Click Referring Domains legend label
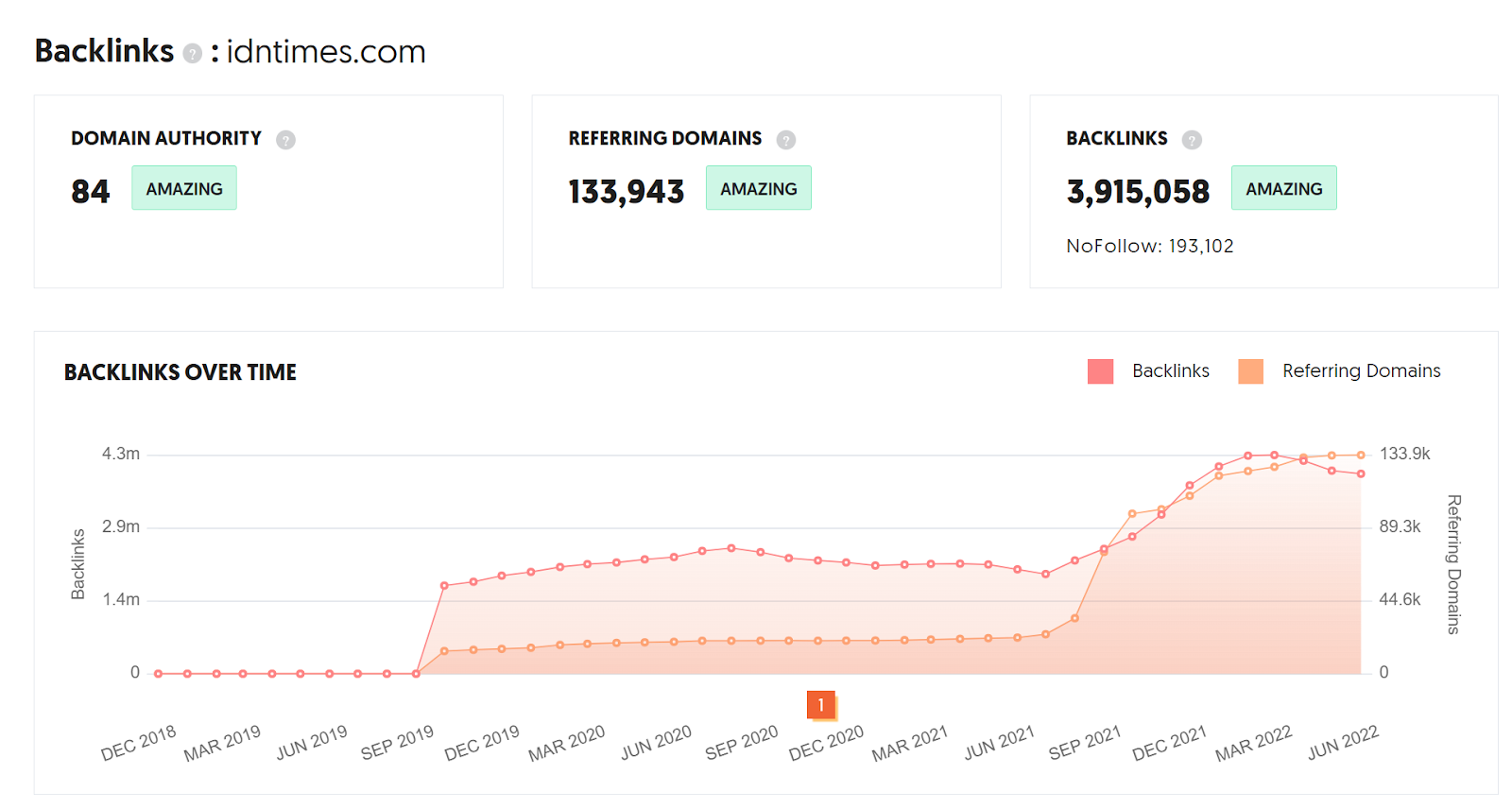 (x=1361, y=371)
